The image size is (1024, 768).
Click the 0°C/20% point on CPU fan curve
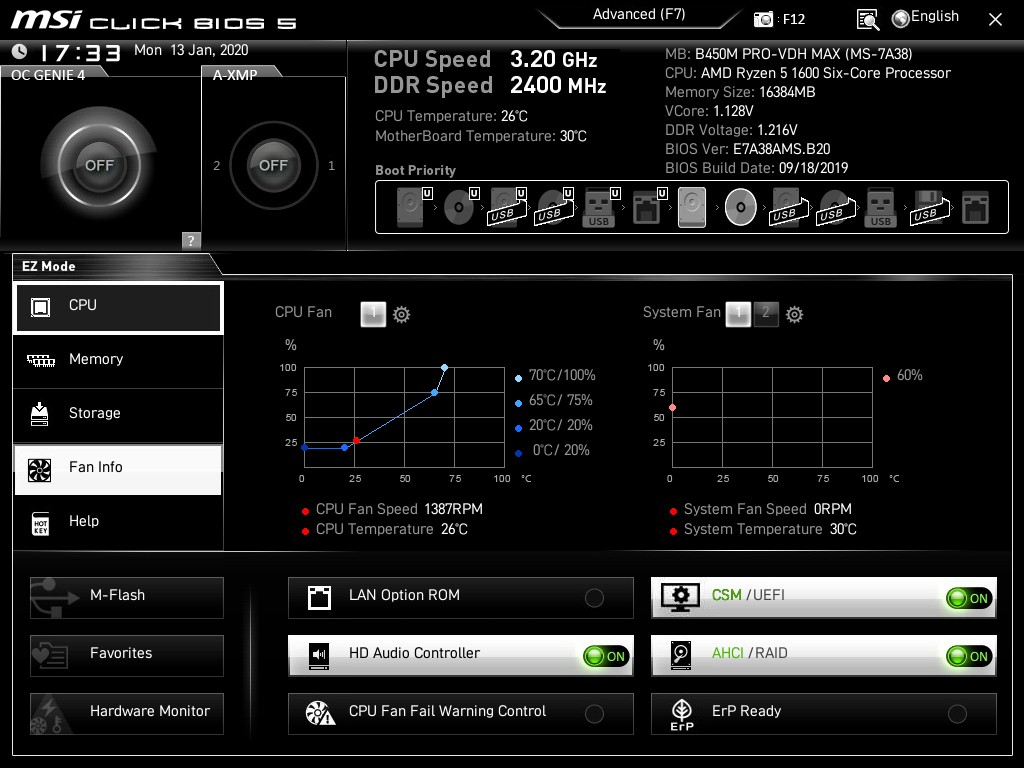pos(304,447)
